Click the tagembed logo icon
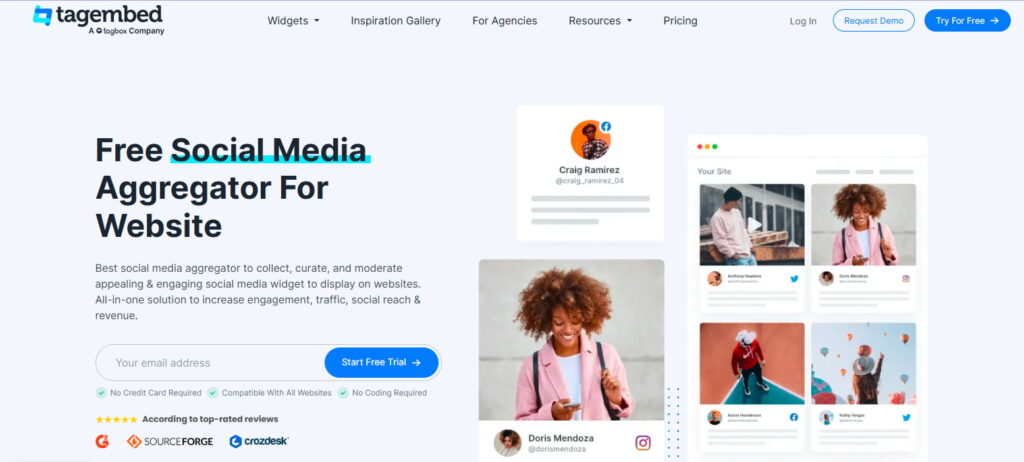The image size is (1024, 462). [42, 16]
